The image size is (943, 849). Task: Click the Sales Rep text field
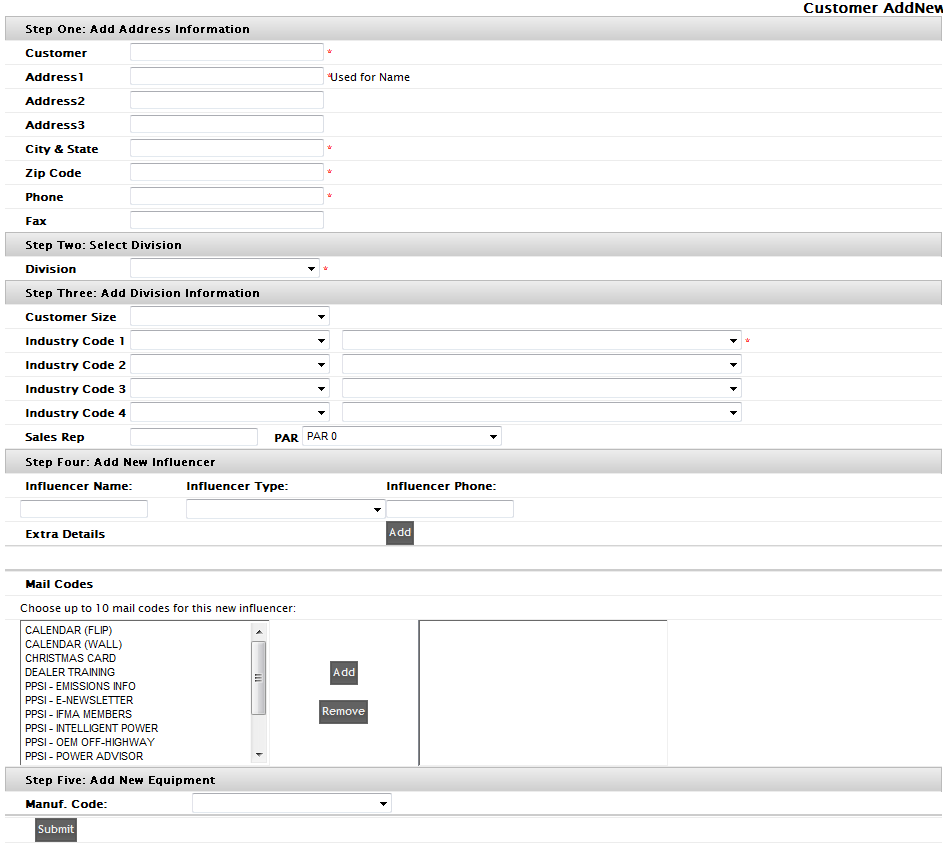click(x=194, y=437)
